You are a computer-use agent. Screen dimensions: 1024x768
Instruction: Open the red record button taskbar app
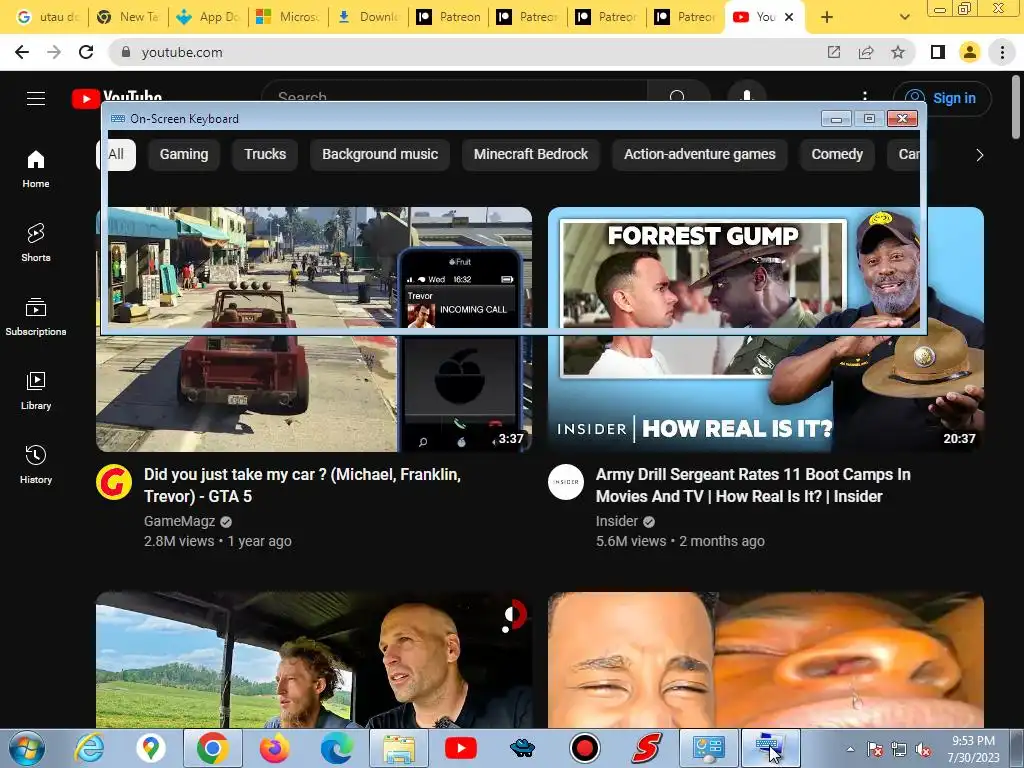click(584, 748)
